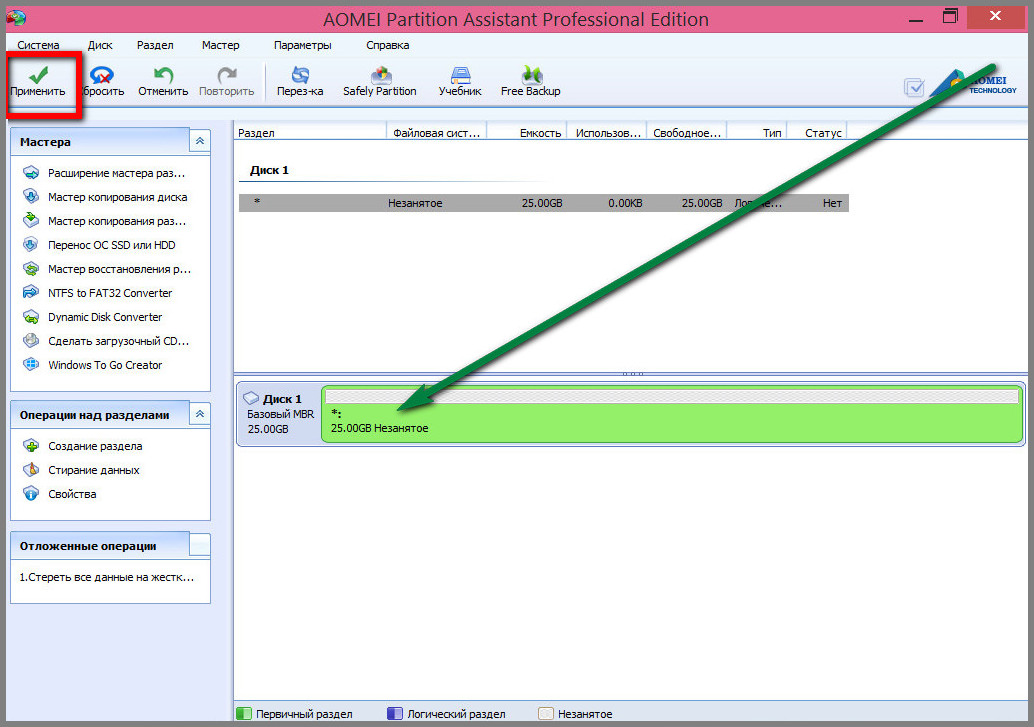
Task: Select Диск 1 Базовый MBR disk label
Action: click(279, 414)
